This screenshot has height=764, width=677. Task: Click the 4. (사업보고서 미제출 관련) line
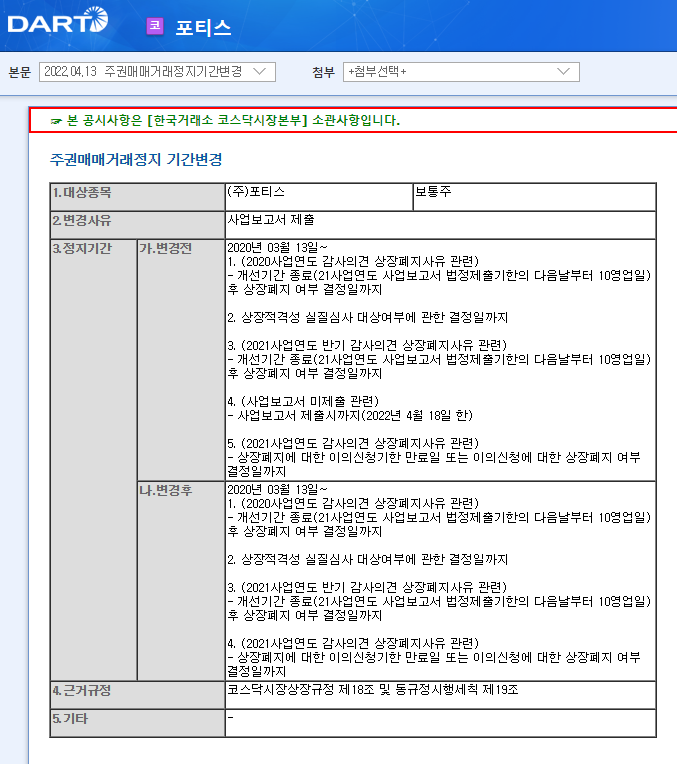tap(303, 401)
